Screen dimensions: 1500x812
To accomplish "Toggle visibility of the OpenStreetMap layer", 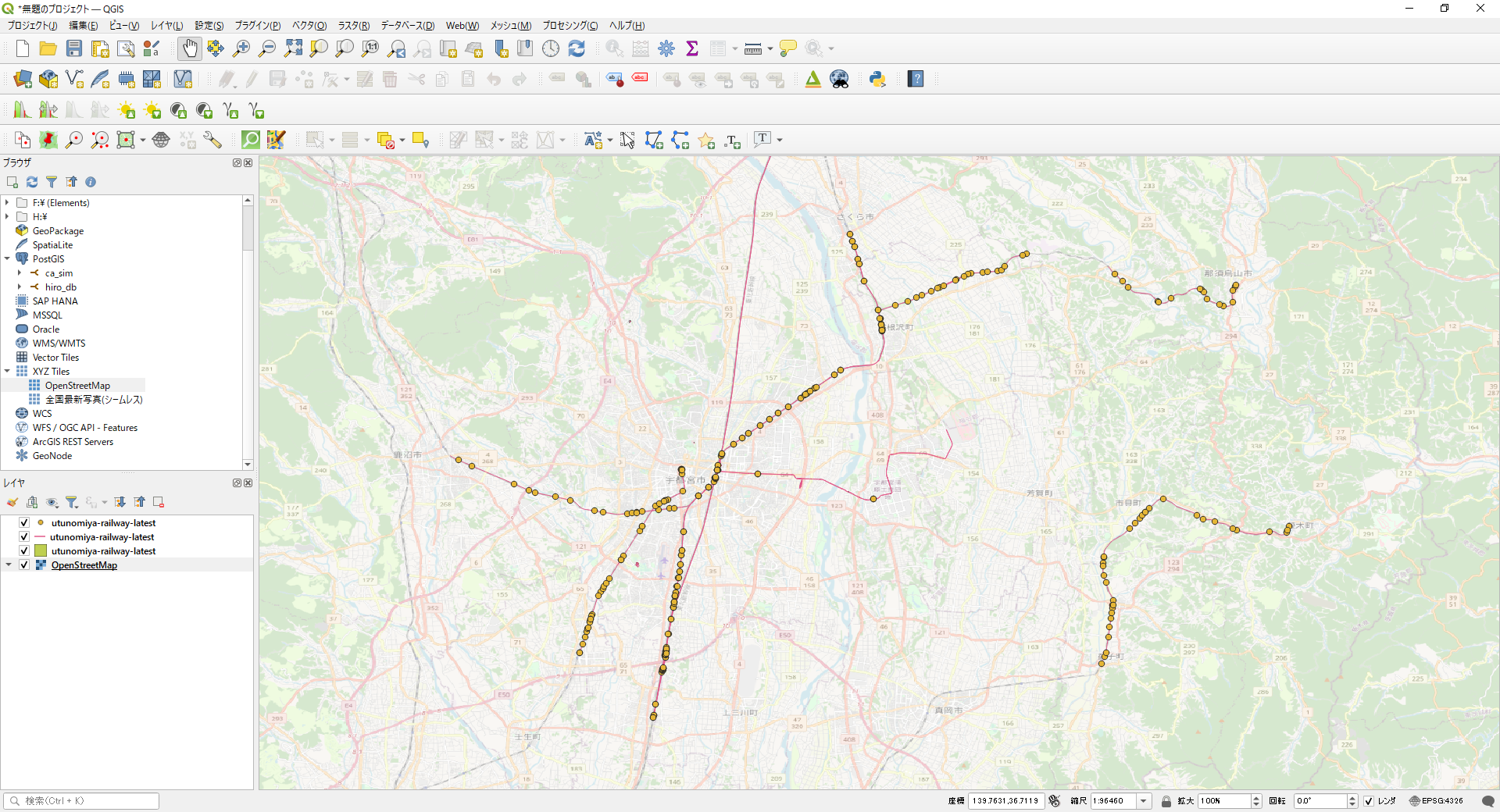I will (x=24, y=565).
